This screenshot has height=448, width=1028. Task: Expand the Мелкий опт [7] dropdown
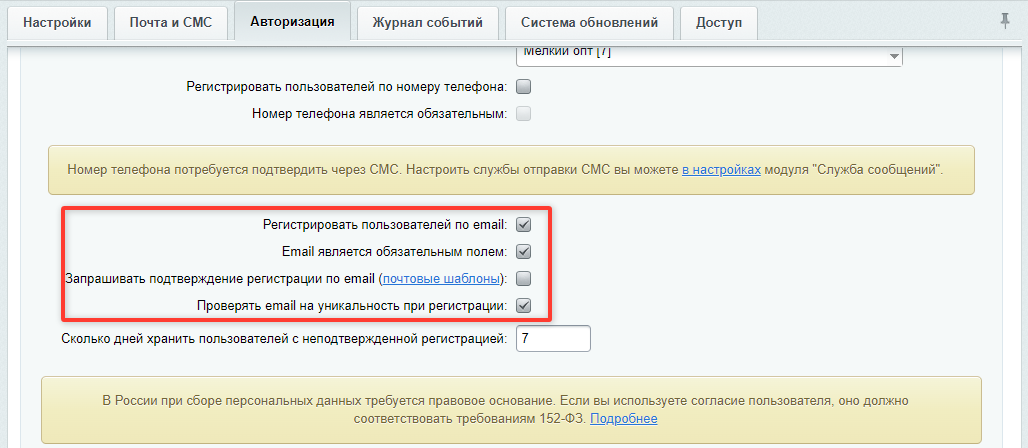pyautogui.click(x=709, y=55)
